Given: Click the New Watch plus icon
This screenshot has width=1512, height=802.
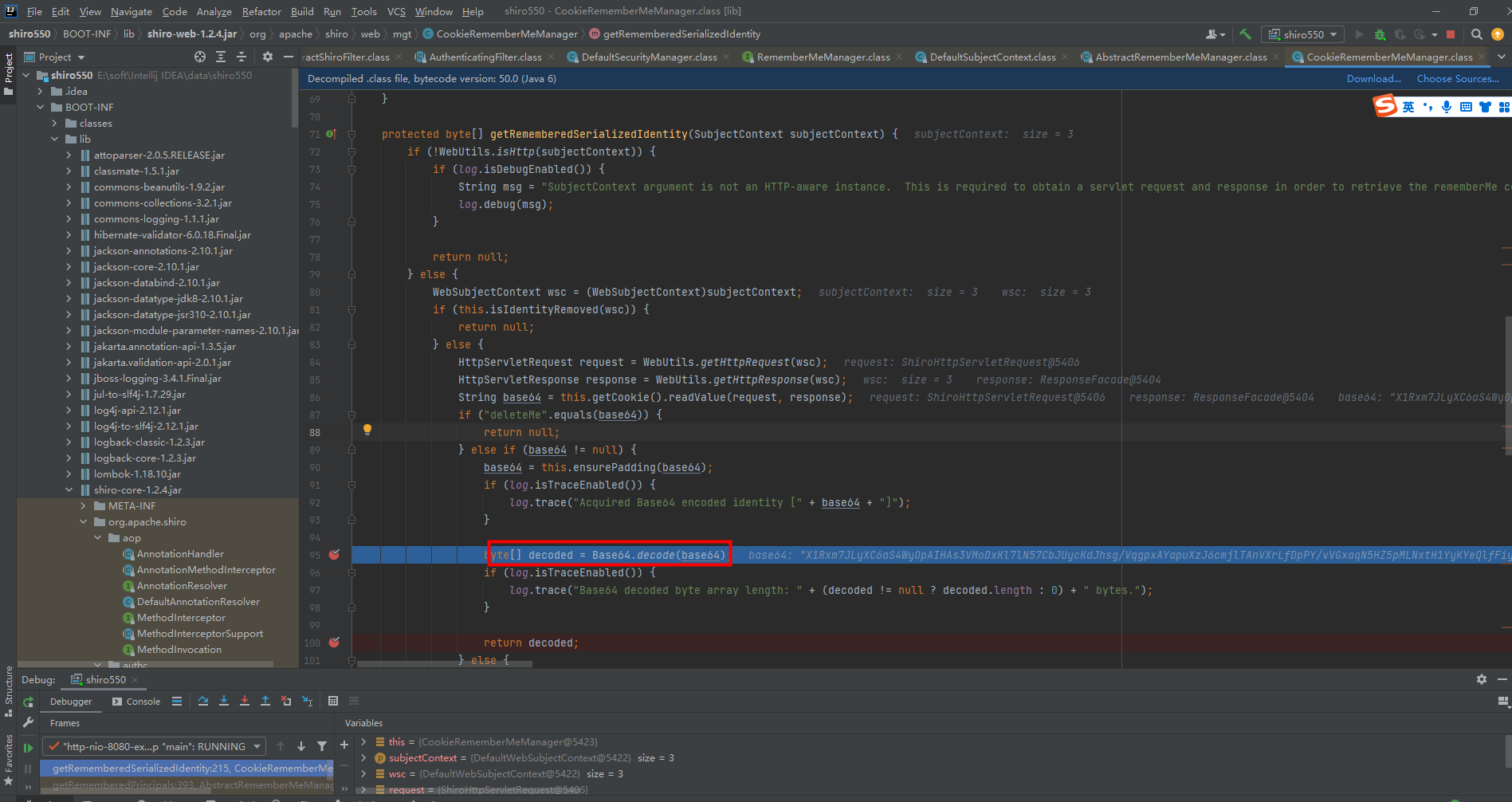Looking at the screenshot, I should (x=344, y=745).
